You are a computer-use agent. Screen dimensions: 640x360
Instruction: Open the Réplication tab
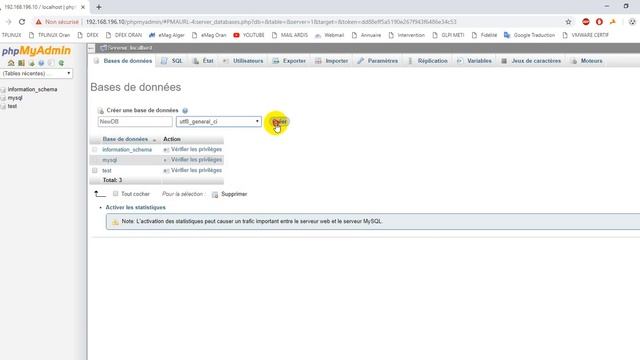tap(428, 61)
